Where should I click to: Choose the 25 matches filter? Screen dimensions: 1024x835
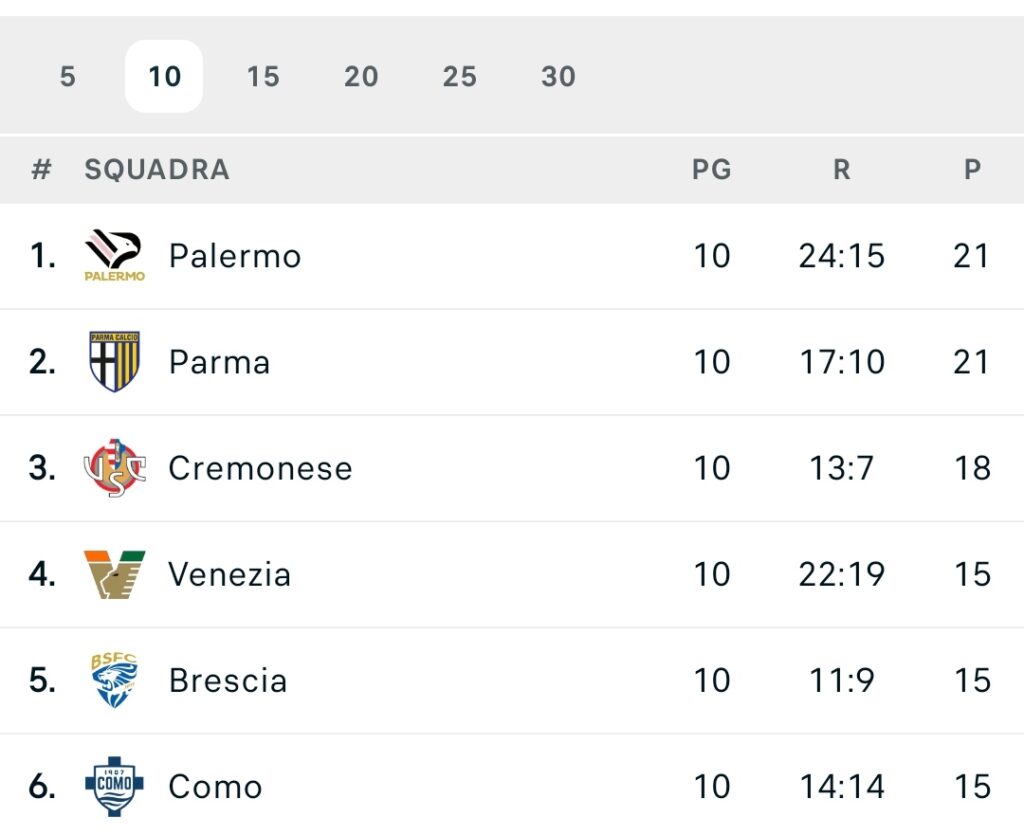(460, 76)
